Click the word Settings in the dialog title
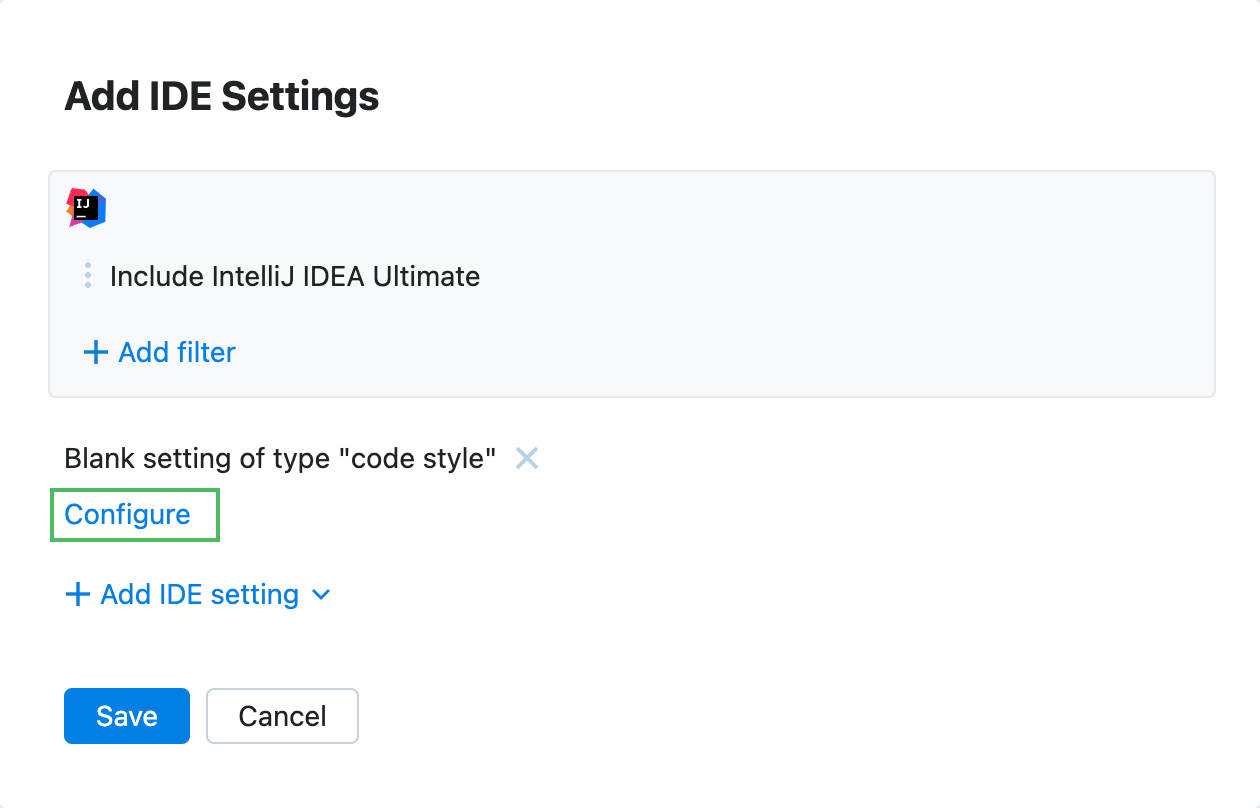The height and width of the screenshot is (808, 1260). [x=300, y=97]
